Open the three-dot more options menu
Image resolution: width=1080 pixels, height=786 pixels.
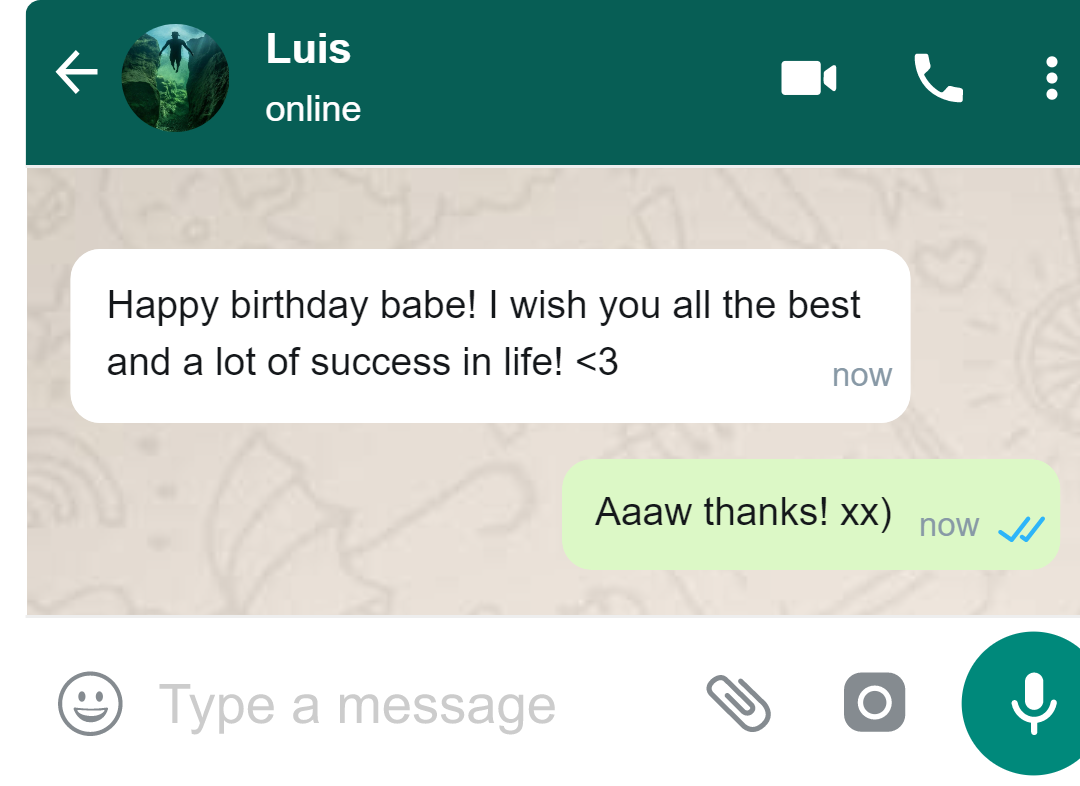coord(1051,78)
